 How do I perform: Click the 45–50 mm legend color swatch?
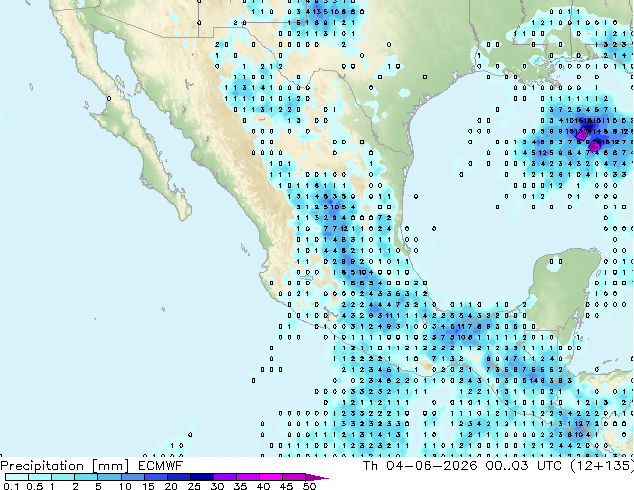pos(294,477)
